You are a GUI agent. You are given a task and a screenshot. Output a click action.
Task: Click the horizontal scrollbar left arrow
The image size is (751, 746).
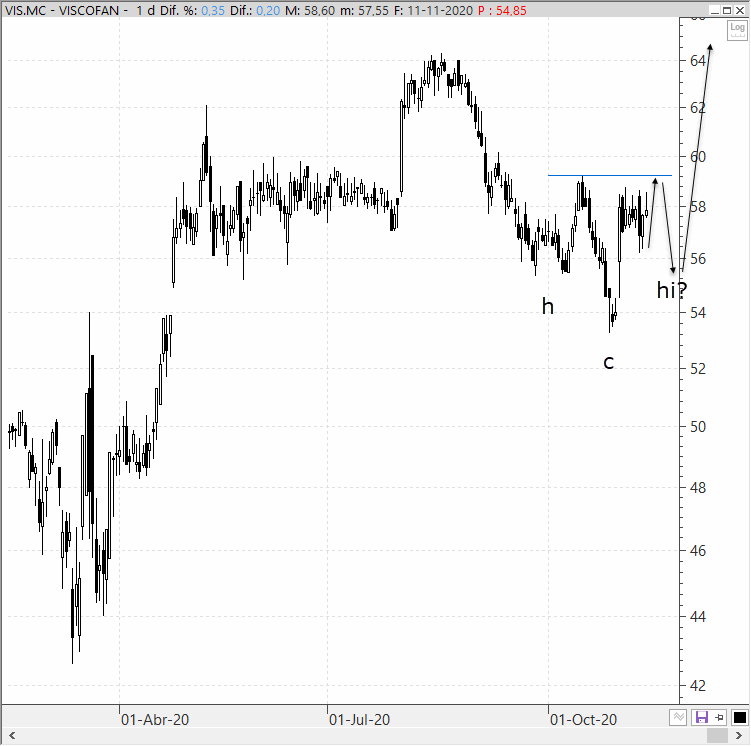[x=12, y=735]
